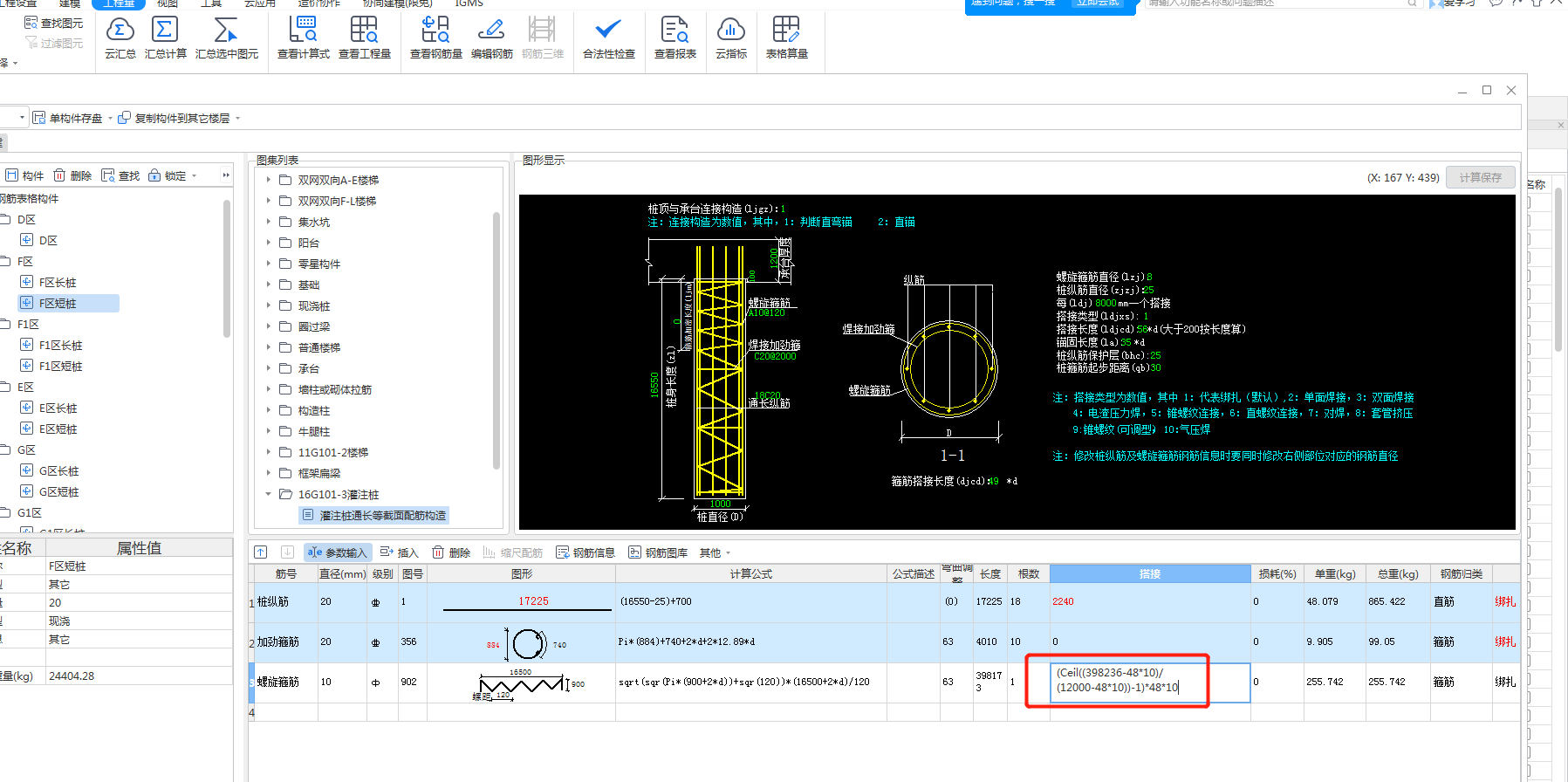Screen dimensions: 1568x782
Task: Click 过滤图元 filter element
Action: (54, 43)
